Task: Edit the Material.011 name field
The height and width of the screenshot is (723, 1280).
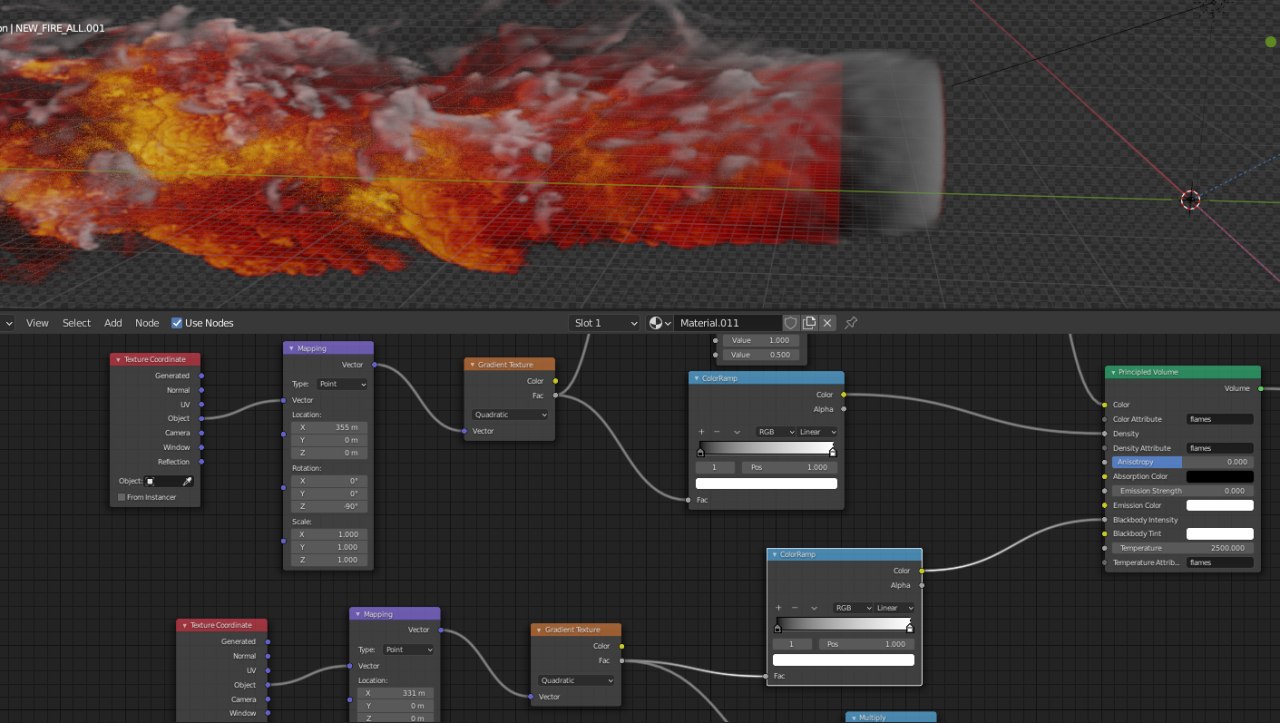Action: [727, 323]
